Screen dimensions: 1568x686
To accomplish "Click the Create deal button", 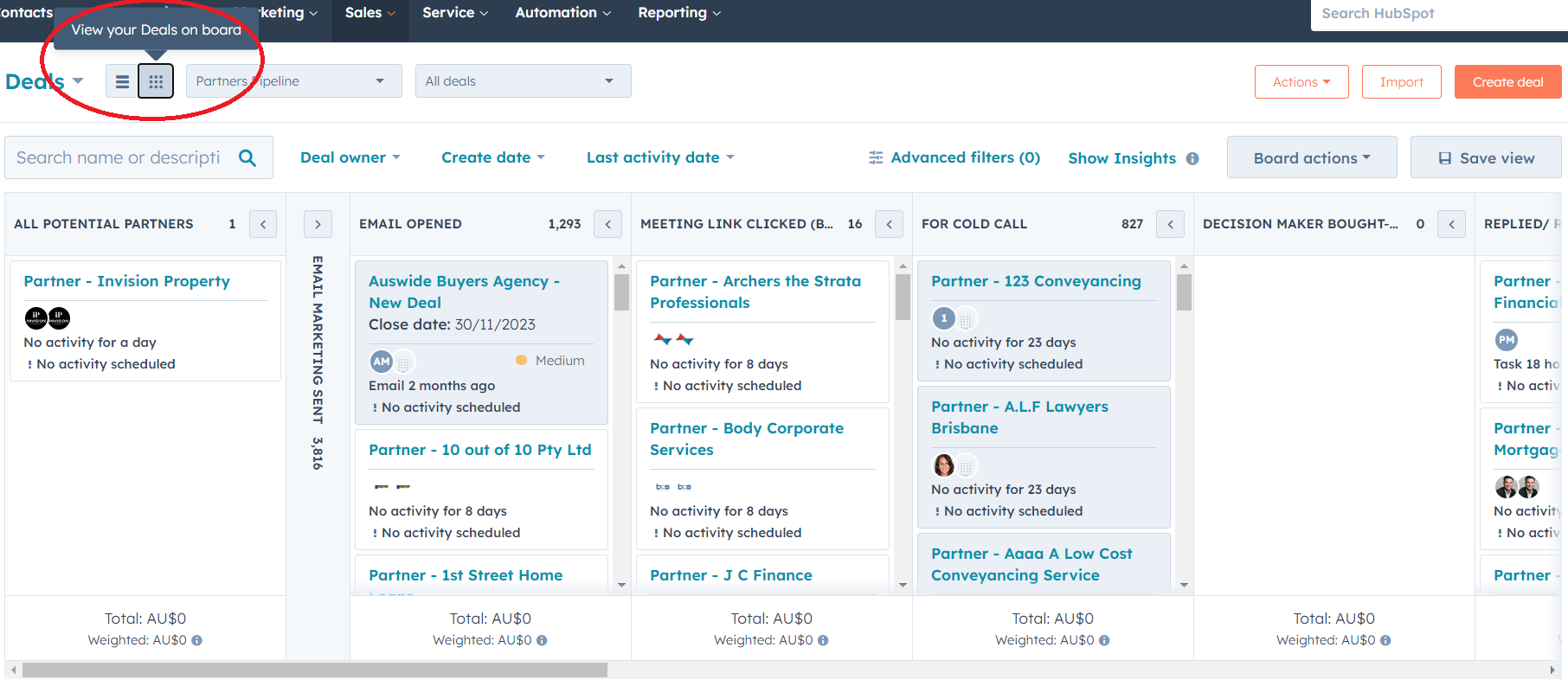I will pyautogui.click(x=1507, y=82).
